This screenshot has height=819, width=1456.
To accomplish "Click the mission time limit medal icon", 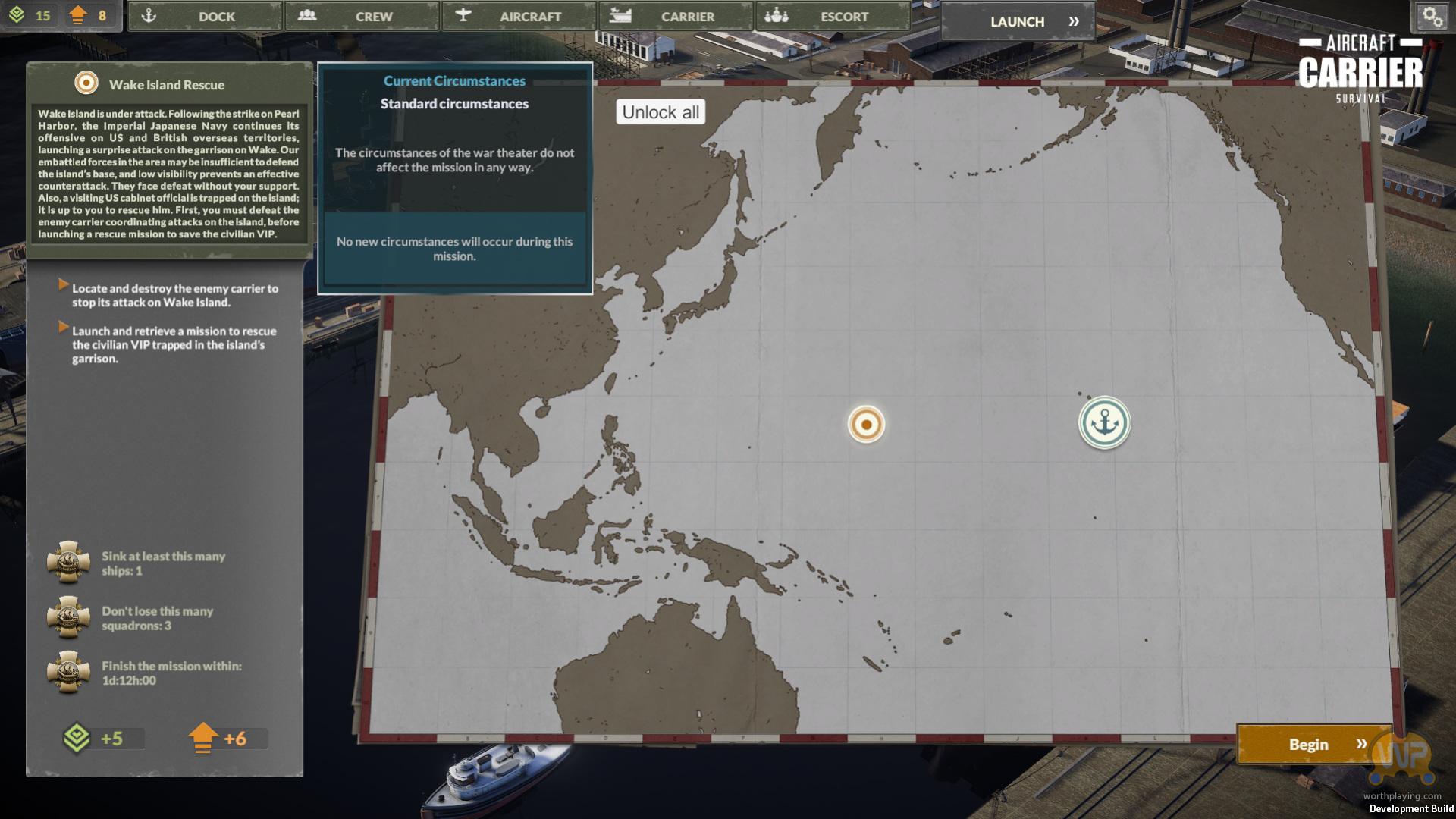I will pyautogui.click(x=68, y=672).
